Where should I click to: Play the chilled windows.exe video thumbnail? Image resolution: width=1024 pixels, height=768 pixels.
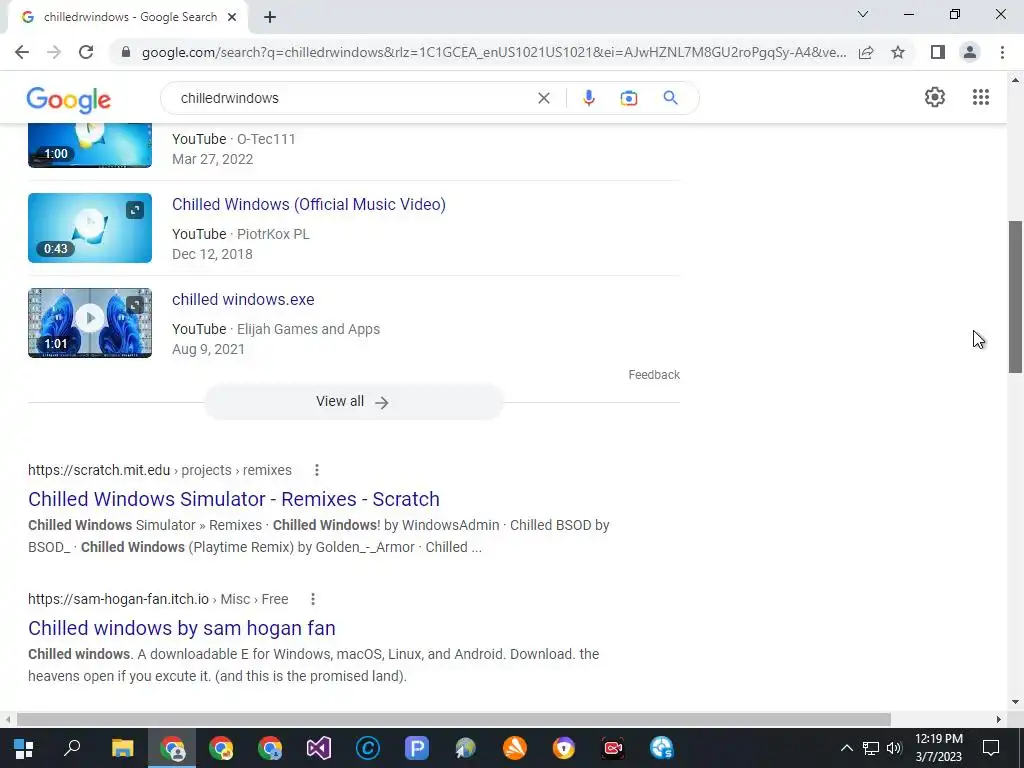[x=90, y=323]
